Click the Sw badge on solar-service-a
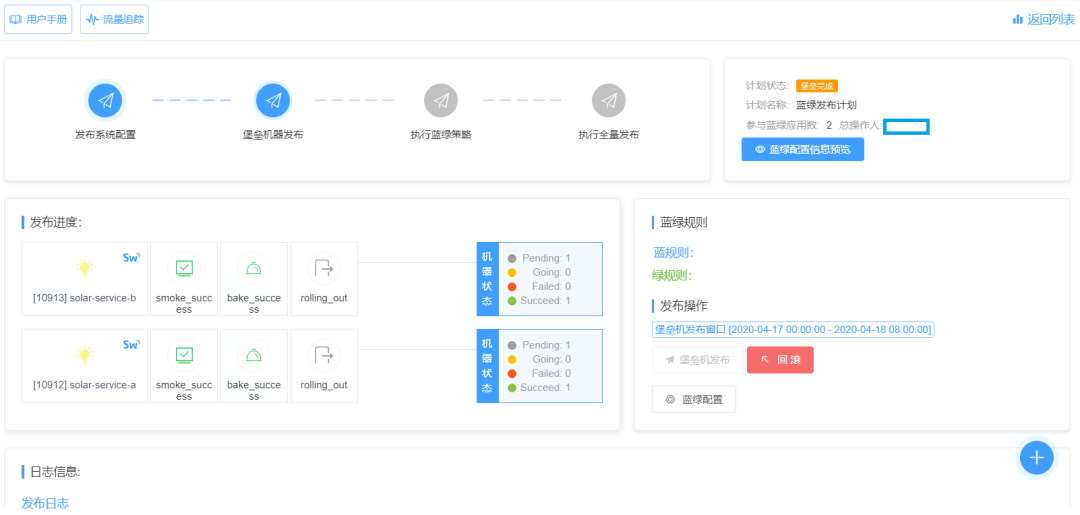 [x=131, y=344]
